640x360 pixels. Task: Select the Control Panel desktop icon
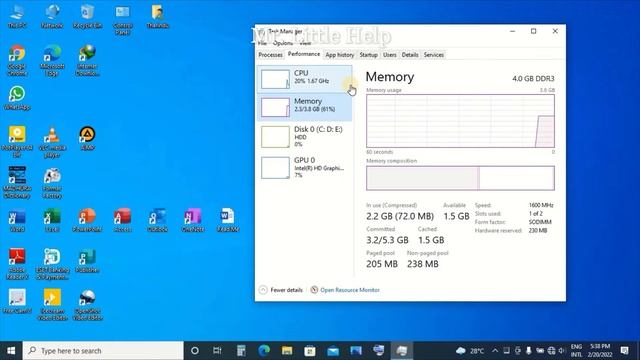[122, 20]
